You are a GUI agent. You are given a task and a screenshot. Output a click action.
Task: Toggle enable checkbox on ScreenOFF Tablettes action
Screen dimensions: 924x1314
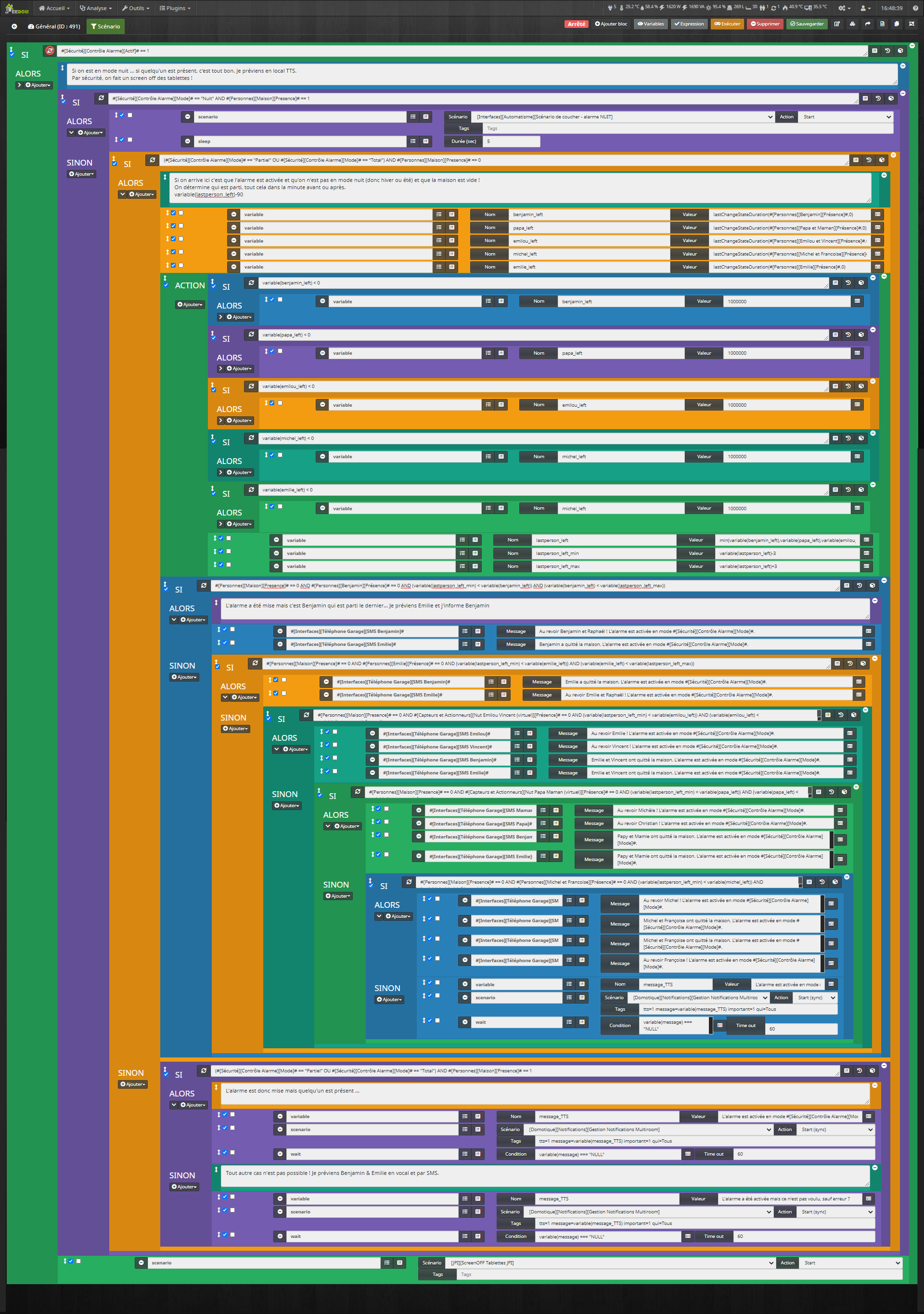(70, 1261)
